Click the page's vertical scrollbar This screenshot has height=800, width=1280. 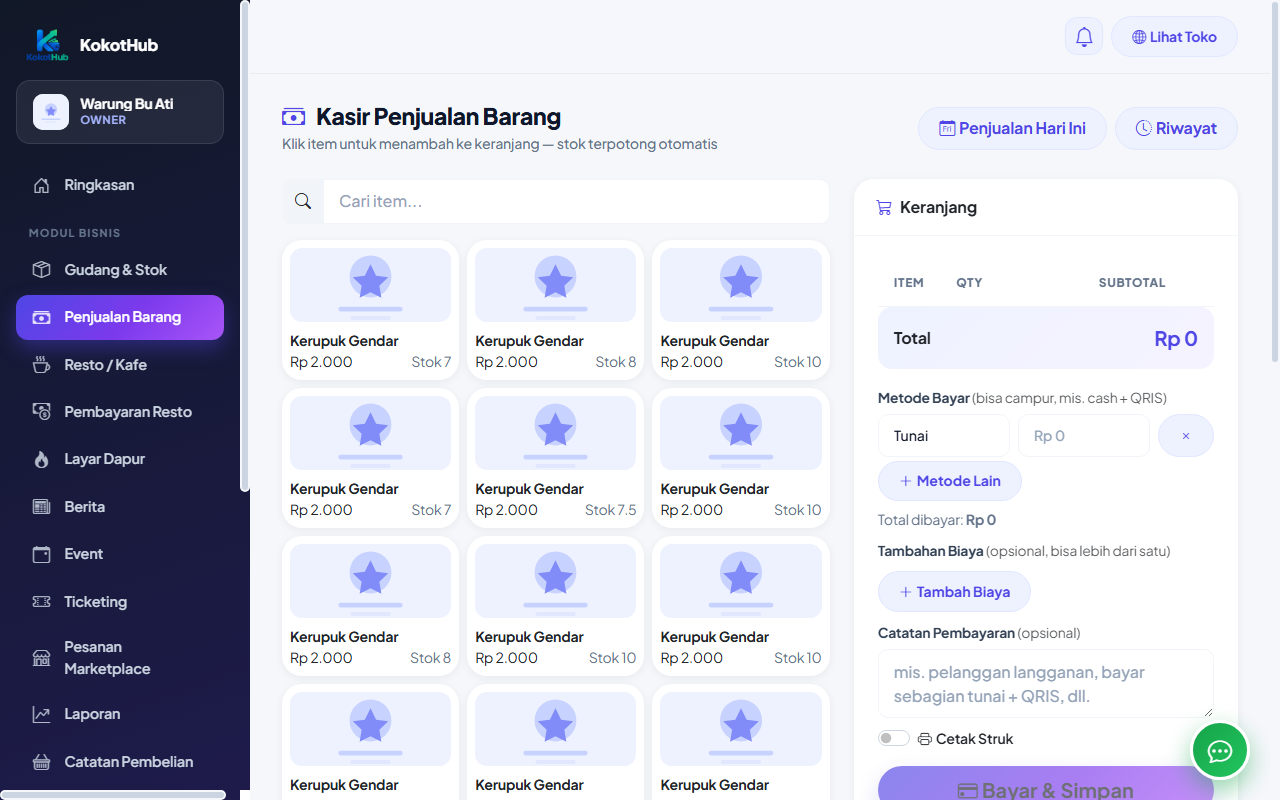point(1274,180)
